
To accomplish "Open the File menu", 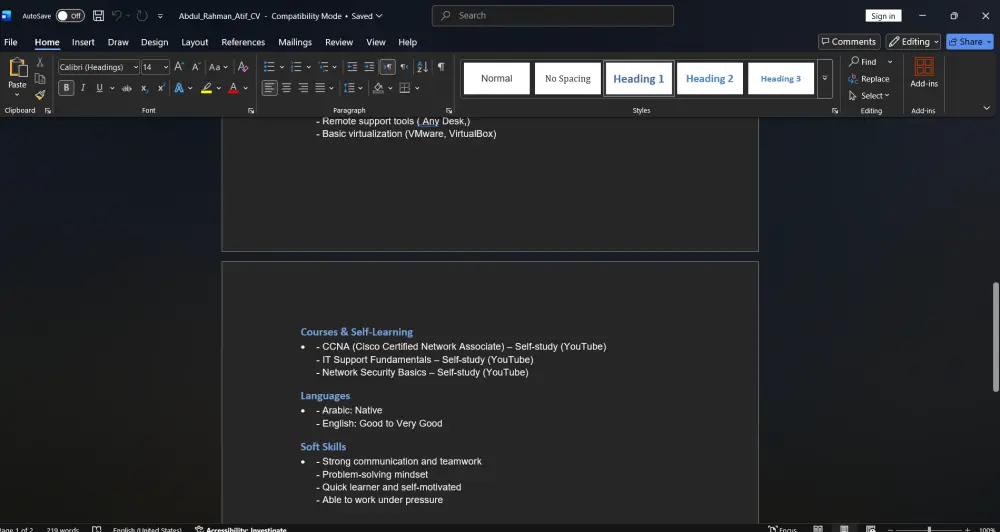I will point(11,42).
